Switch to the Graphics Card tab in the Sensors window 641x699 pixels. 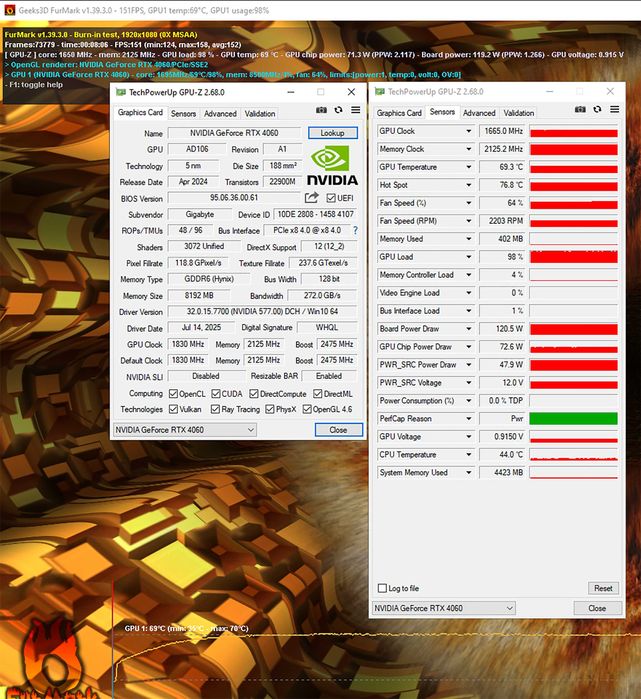tap(399, 113)
